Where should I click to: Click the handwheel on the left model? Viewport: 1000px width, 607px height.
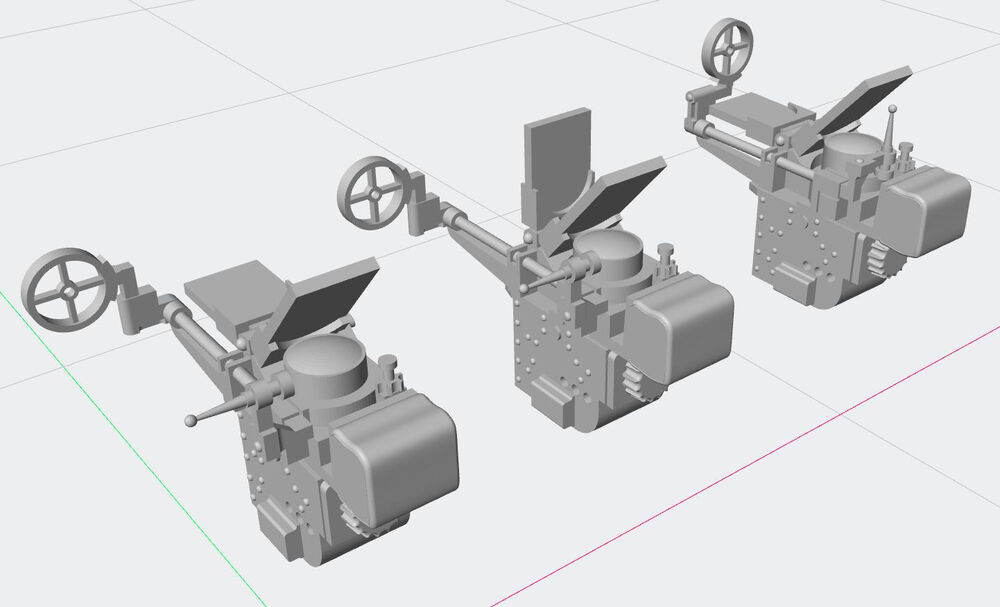tap(66, 288)
